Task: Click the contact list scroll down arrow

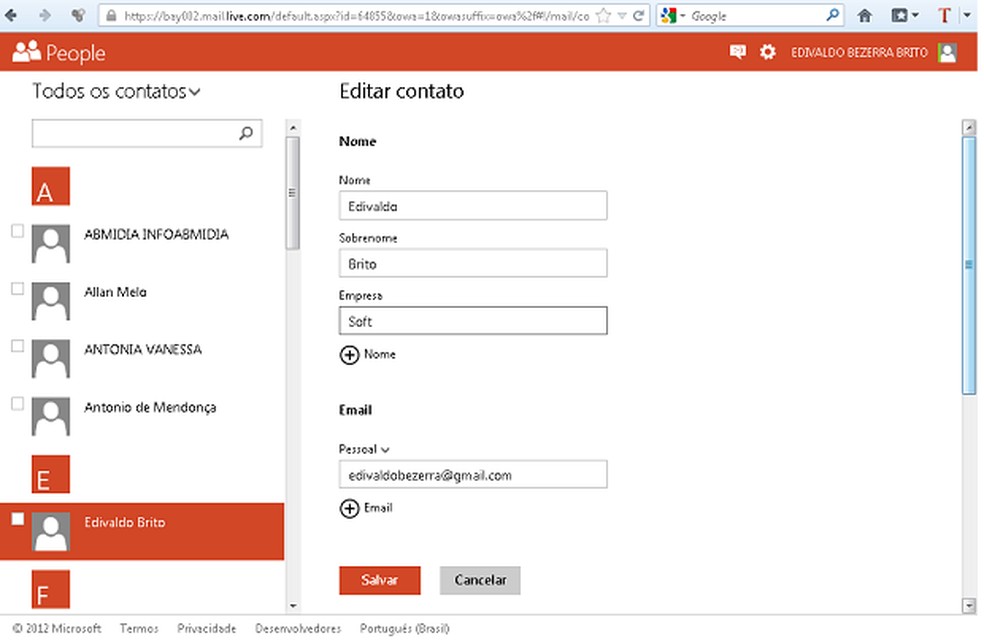Action: 292,606
